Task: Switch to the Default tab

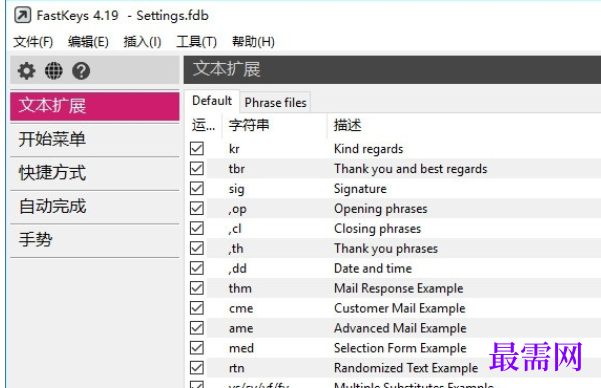Action: 212,101
